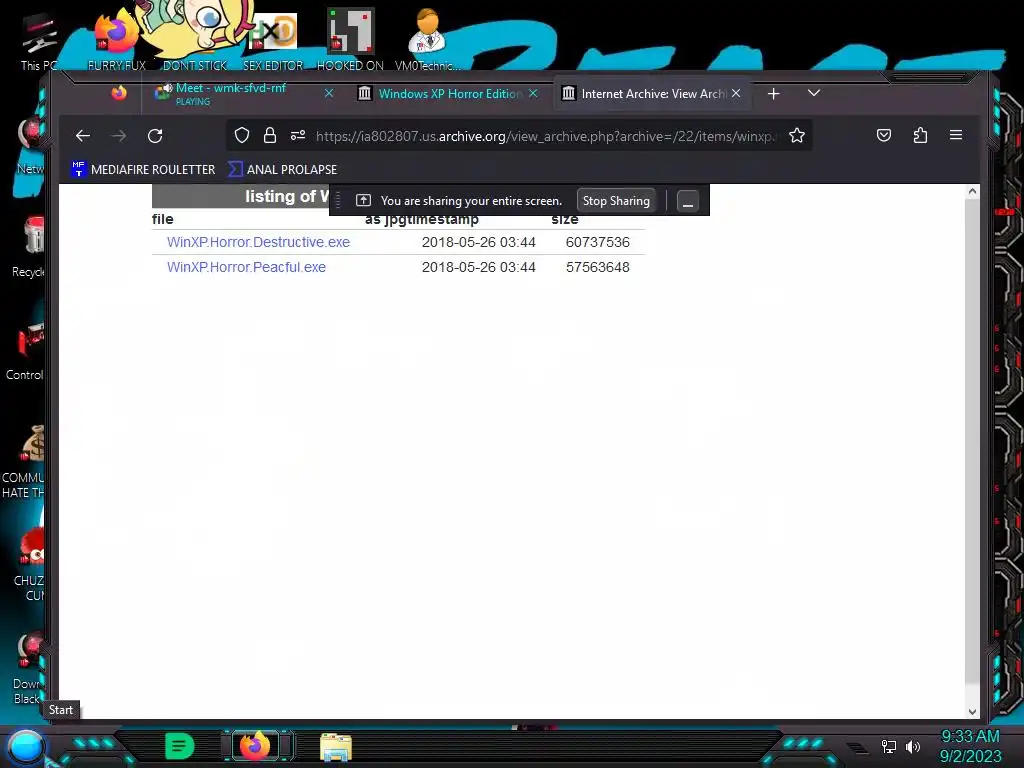The image size is (1024, 768).
Task: Click the file column header
Action: [163, 219]
